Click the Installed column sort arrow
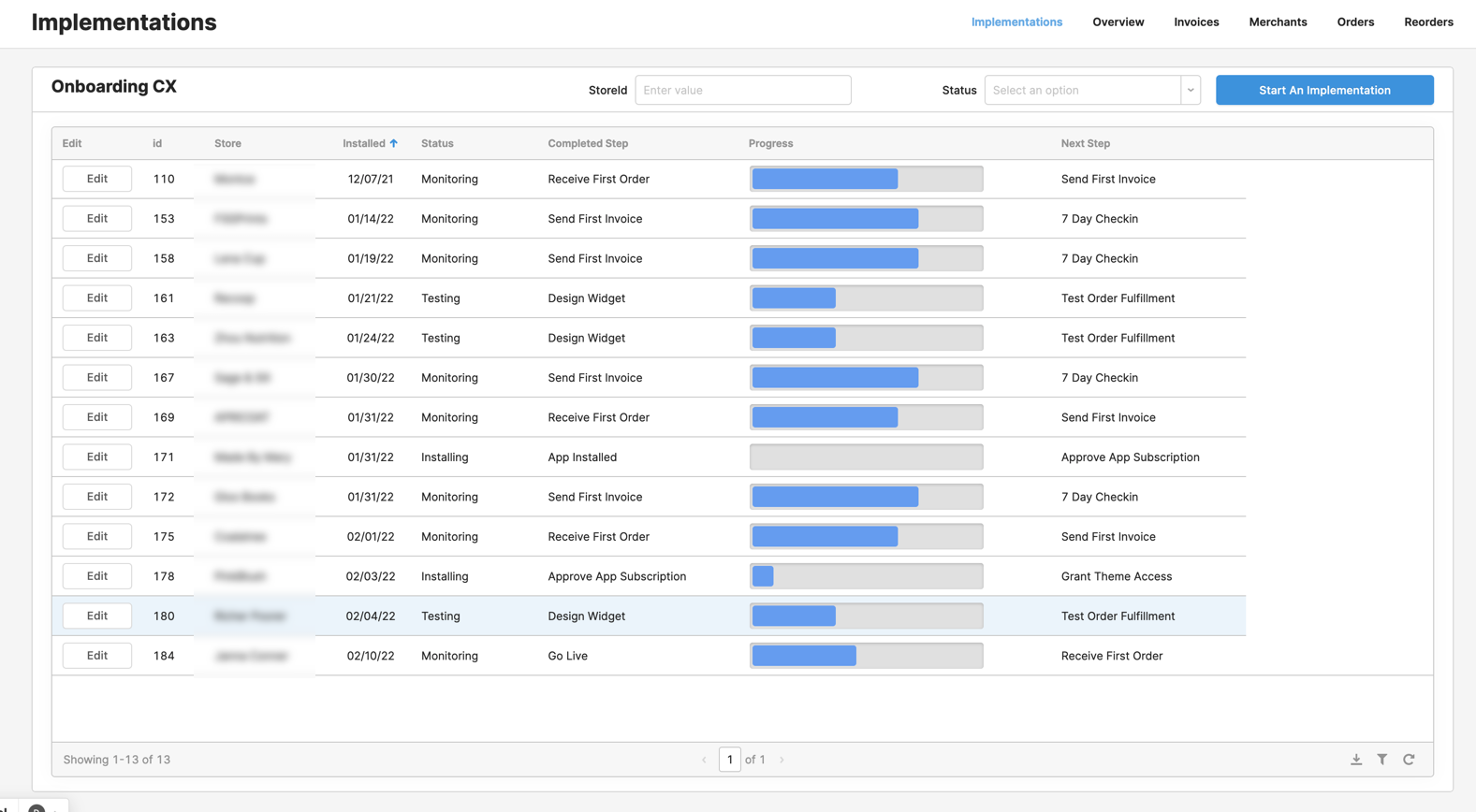 (394, 143)
